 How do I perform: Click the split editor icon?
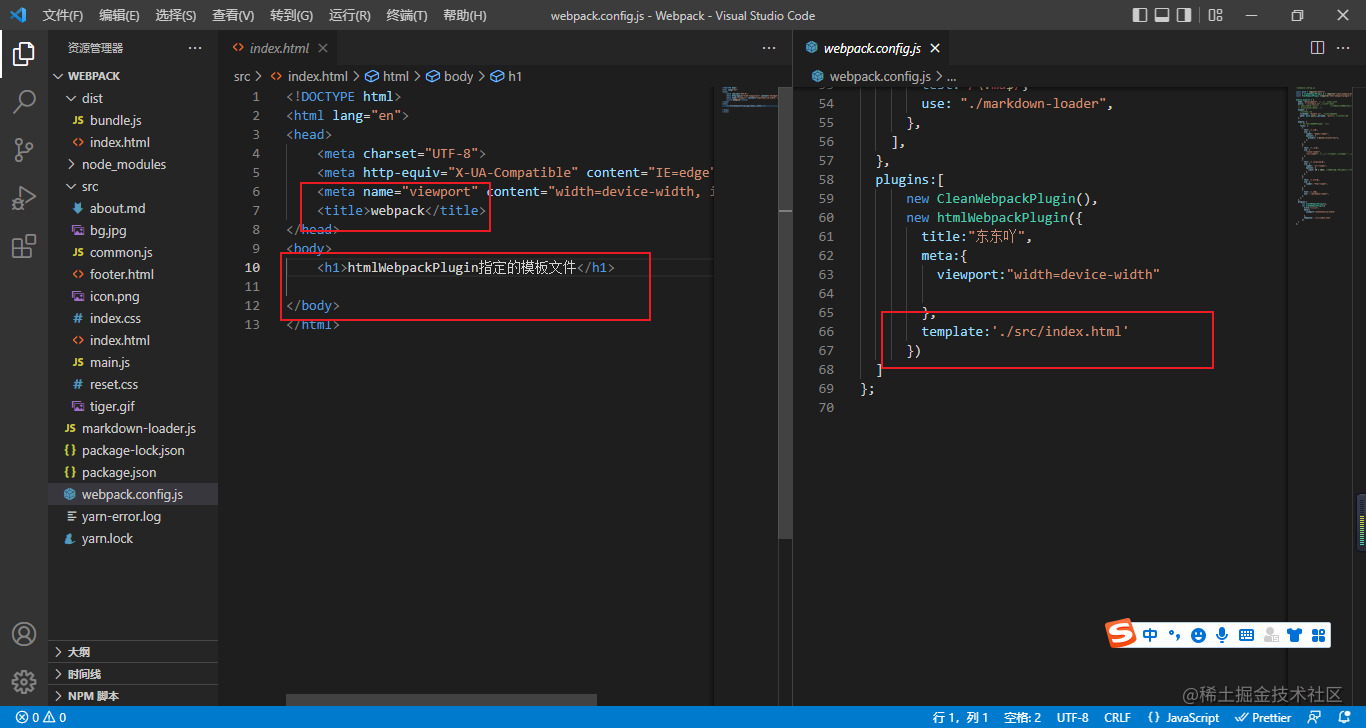[1317, 48]
